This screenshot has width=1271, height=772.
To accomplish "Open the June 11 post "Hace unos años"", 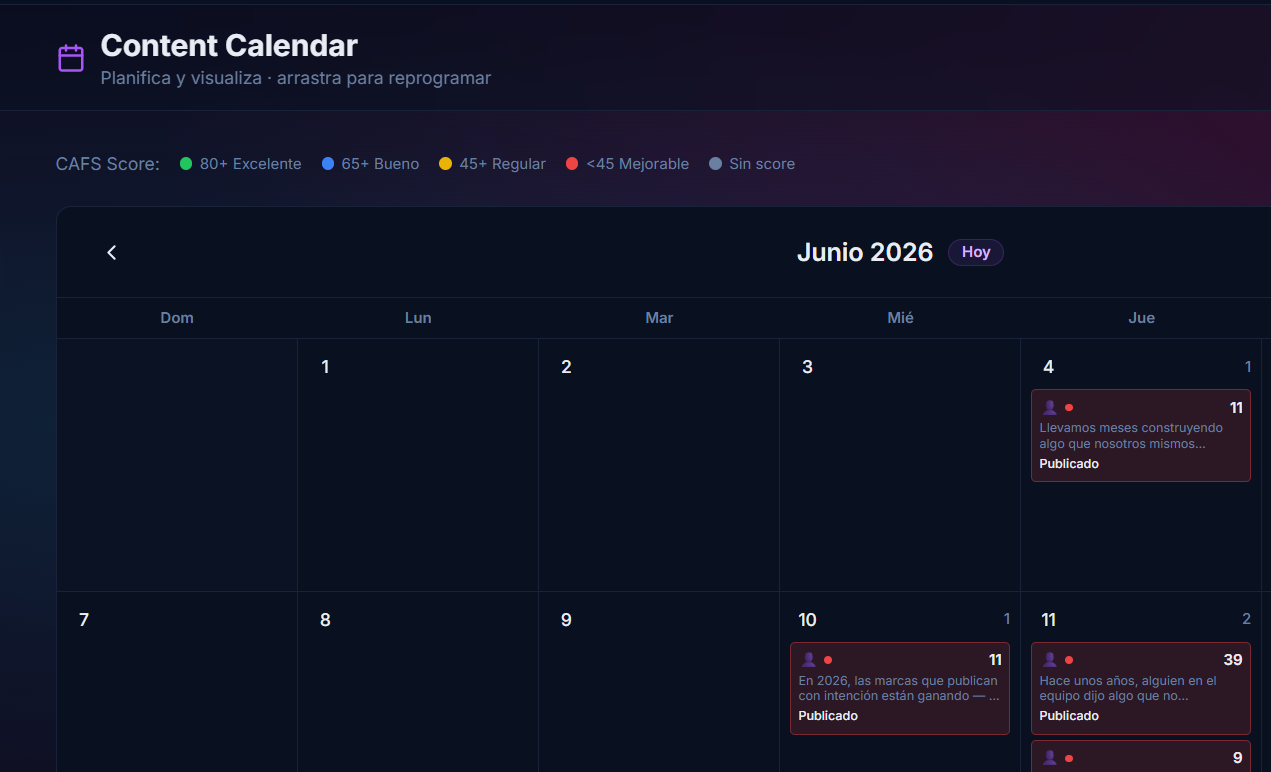I will pyautogui.click(x=1141, y=688).
